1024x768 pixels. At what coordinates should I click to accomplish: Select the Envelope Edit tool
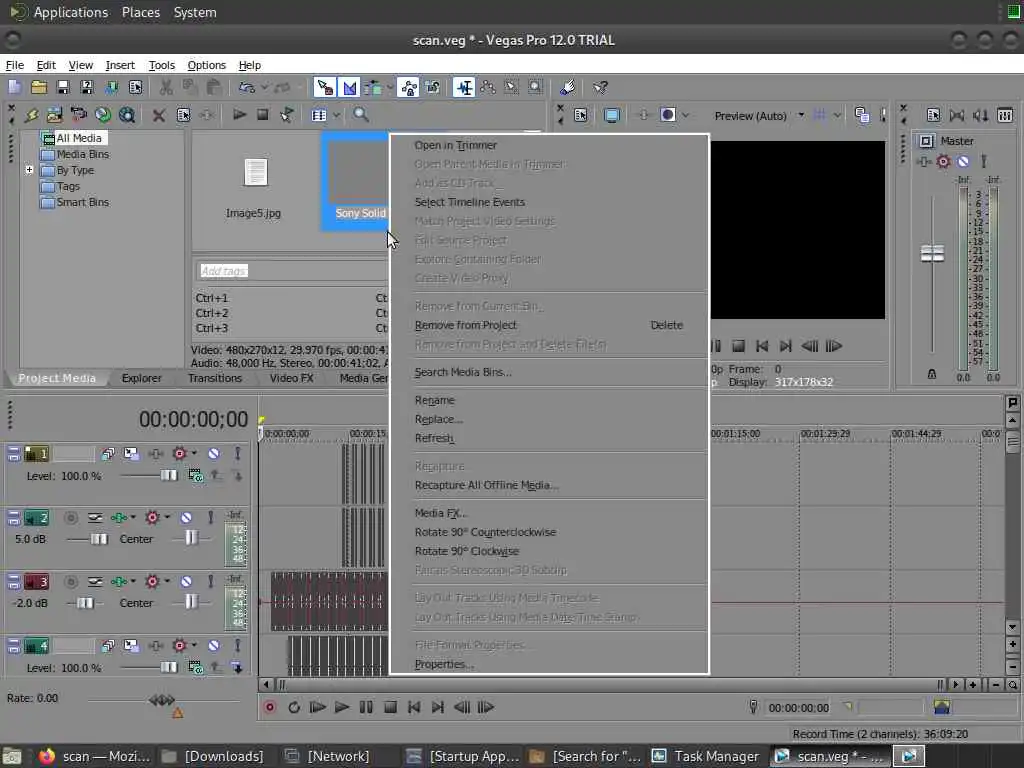pos(488,87)
